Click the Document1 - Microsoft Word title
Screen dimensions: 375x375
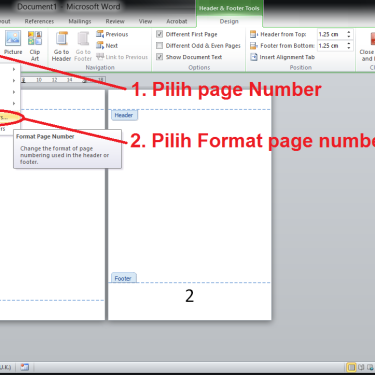[x=69, y=7]
